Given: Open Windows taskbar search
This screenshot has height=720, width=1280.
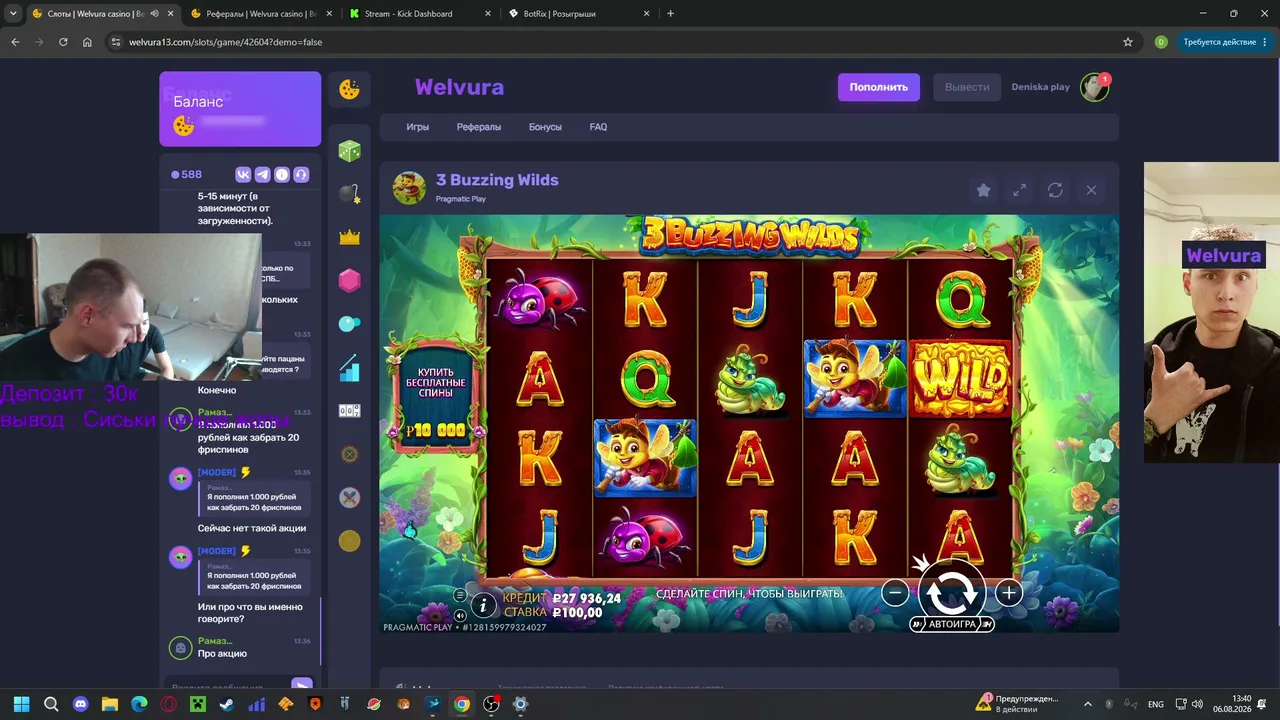Looking at the screenshot, I should 51,704.
